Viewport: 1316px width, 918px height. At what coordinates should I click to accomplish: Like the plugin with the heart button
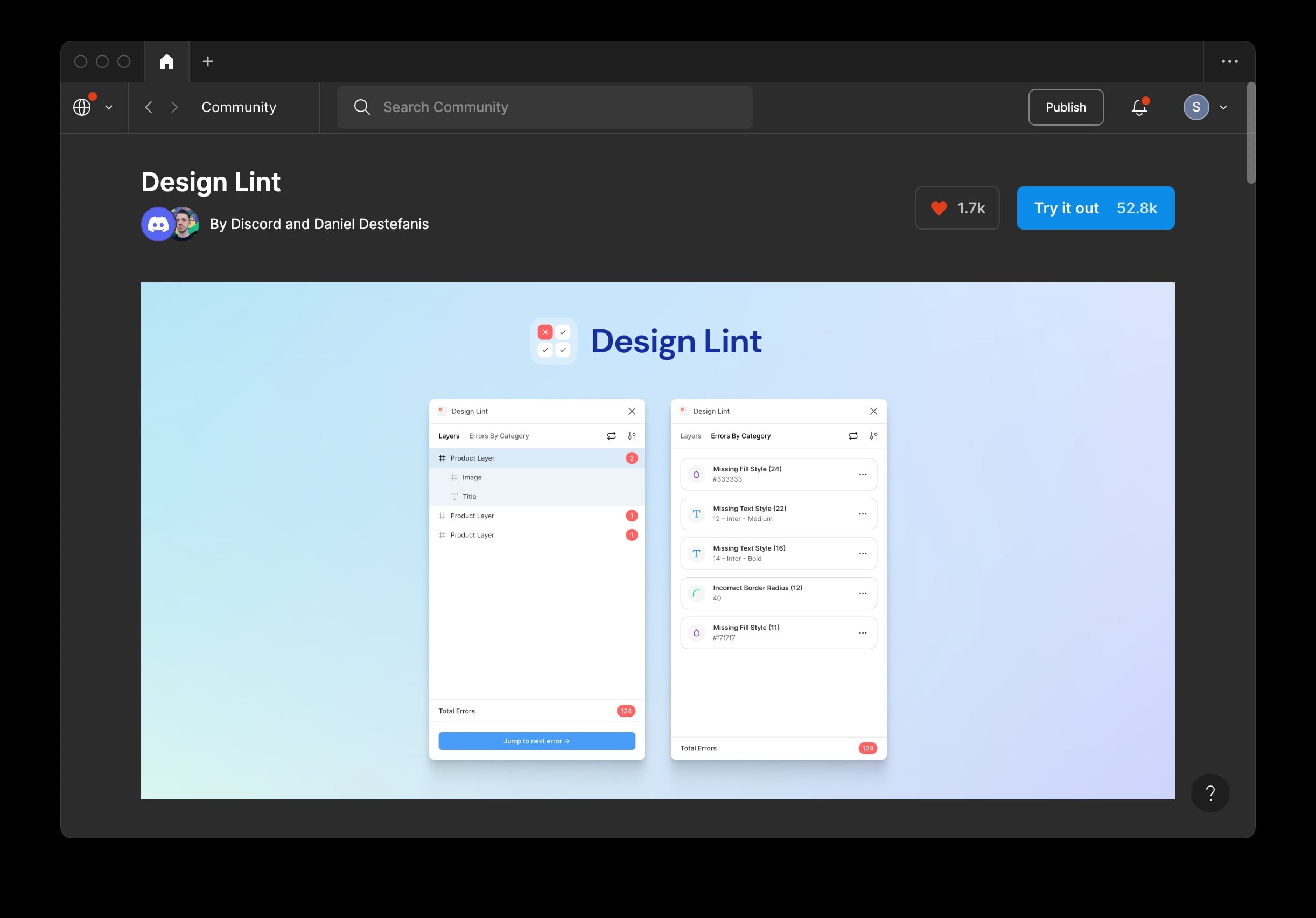[957, 208]
